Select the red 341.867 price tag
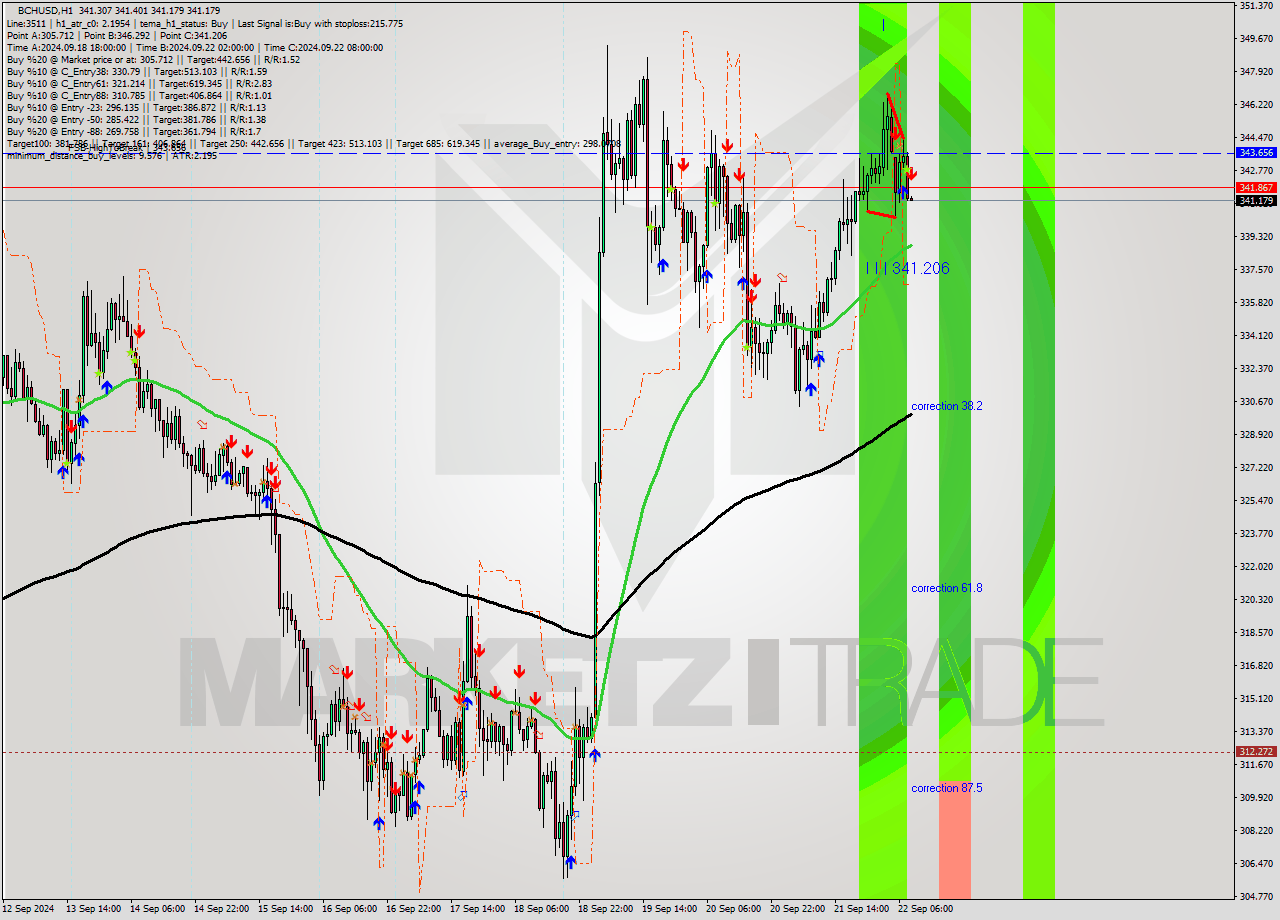Image resolution: width=1280 pixels, height=920 pixels. 1256,187
